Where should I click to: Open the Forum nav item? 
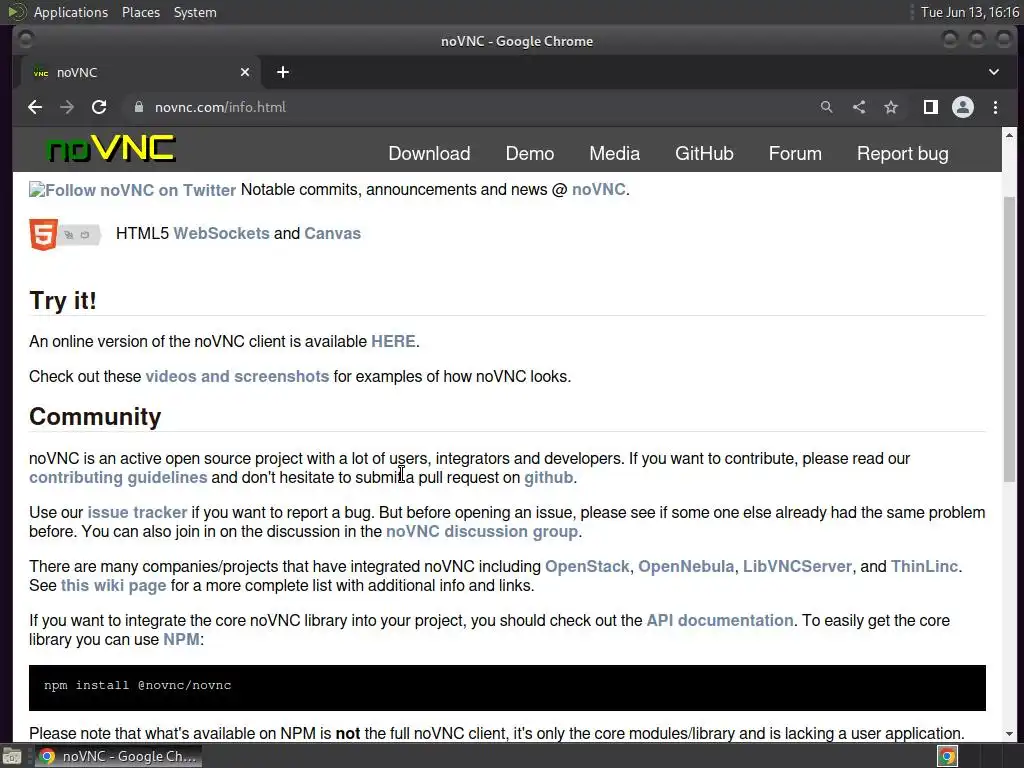click(x=795, y=153)
